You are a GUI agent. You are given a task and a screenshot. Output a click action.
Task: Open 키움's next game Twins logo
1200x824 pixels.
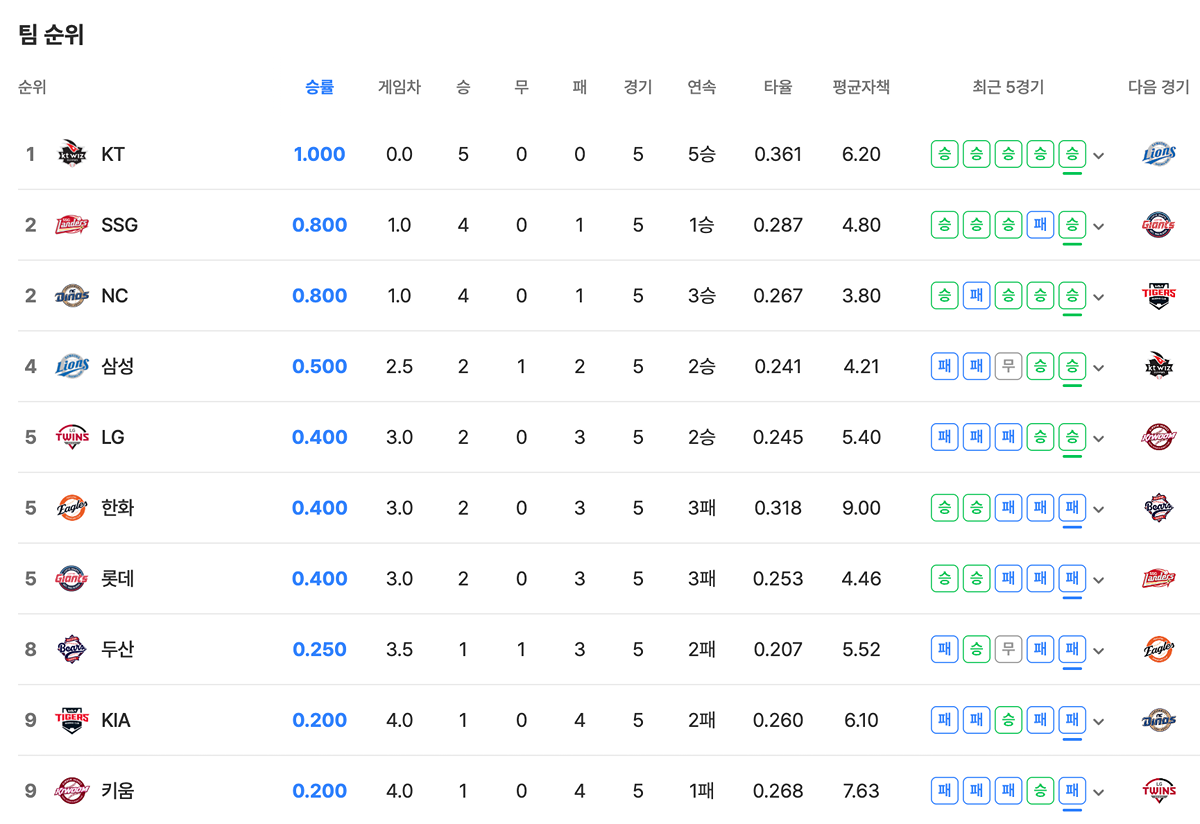[1158, 791]
